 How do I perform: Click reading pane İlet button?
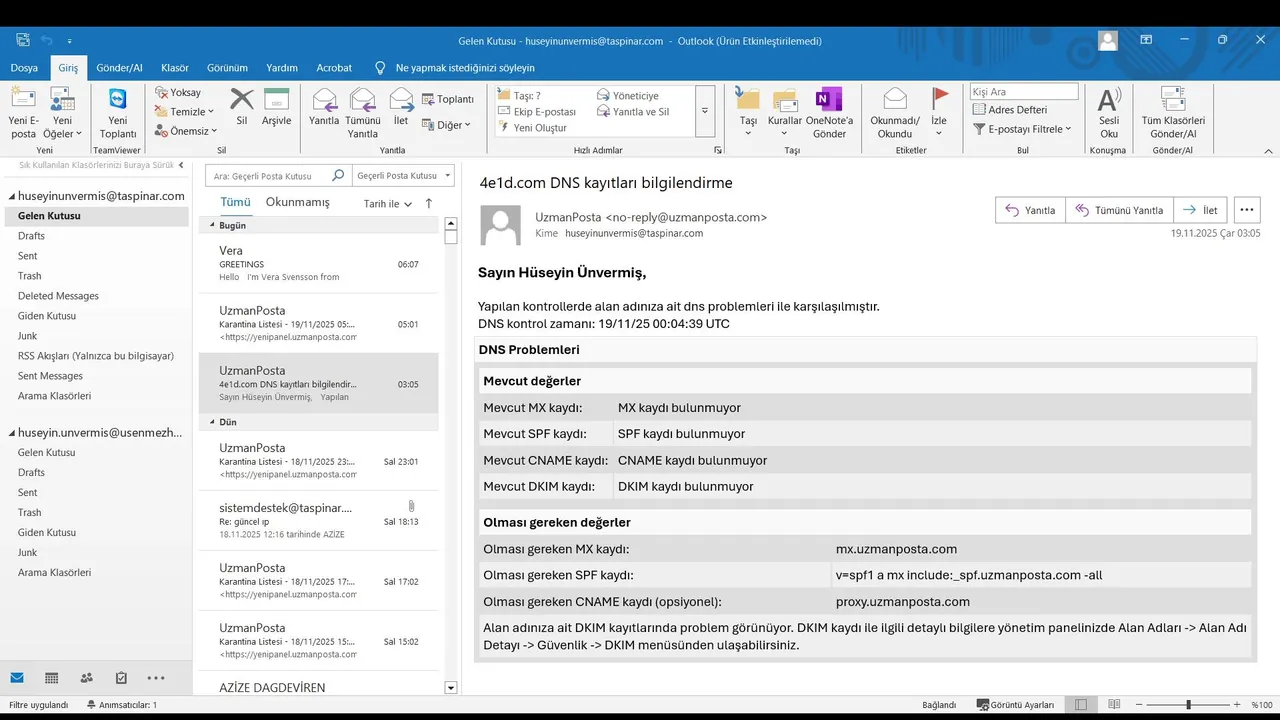pos(1200,210)
